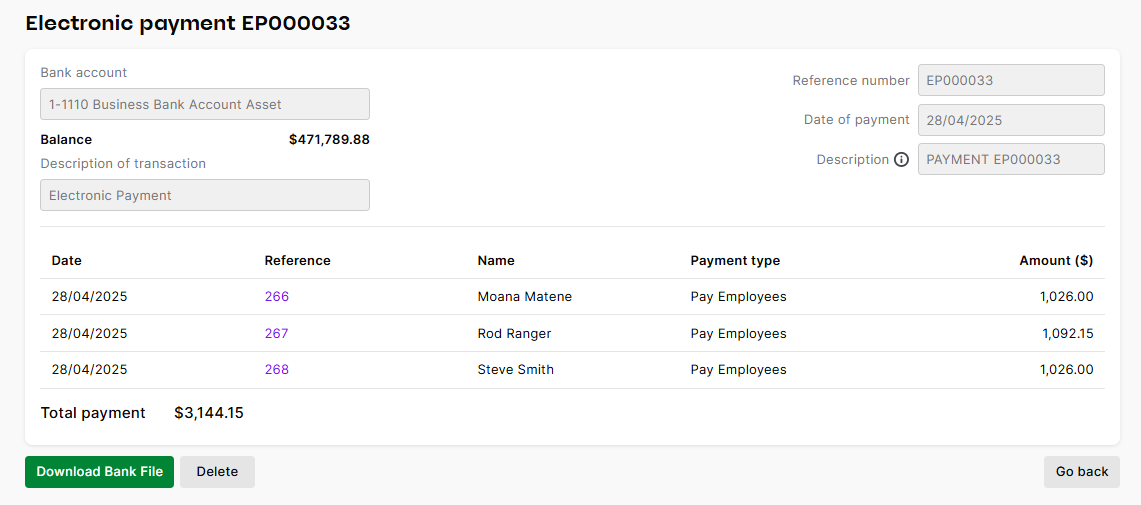Click the Date of payment field
Screen dimensions: 1141x505
click(x=1011, y=120)
